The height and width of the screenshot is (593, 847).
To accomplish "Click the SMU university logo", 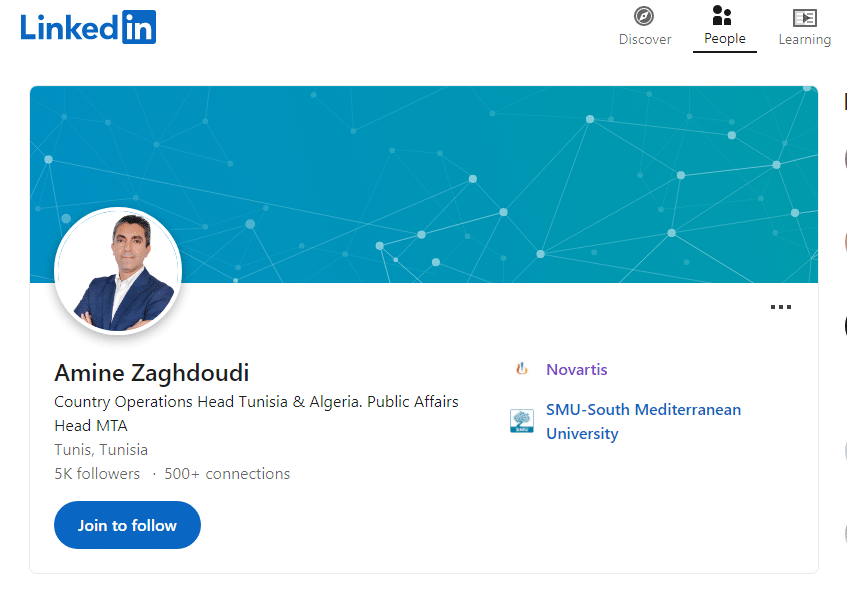I will (521, 421).
